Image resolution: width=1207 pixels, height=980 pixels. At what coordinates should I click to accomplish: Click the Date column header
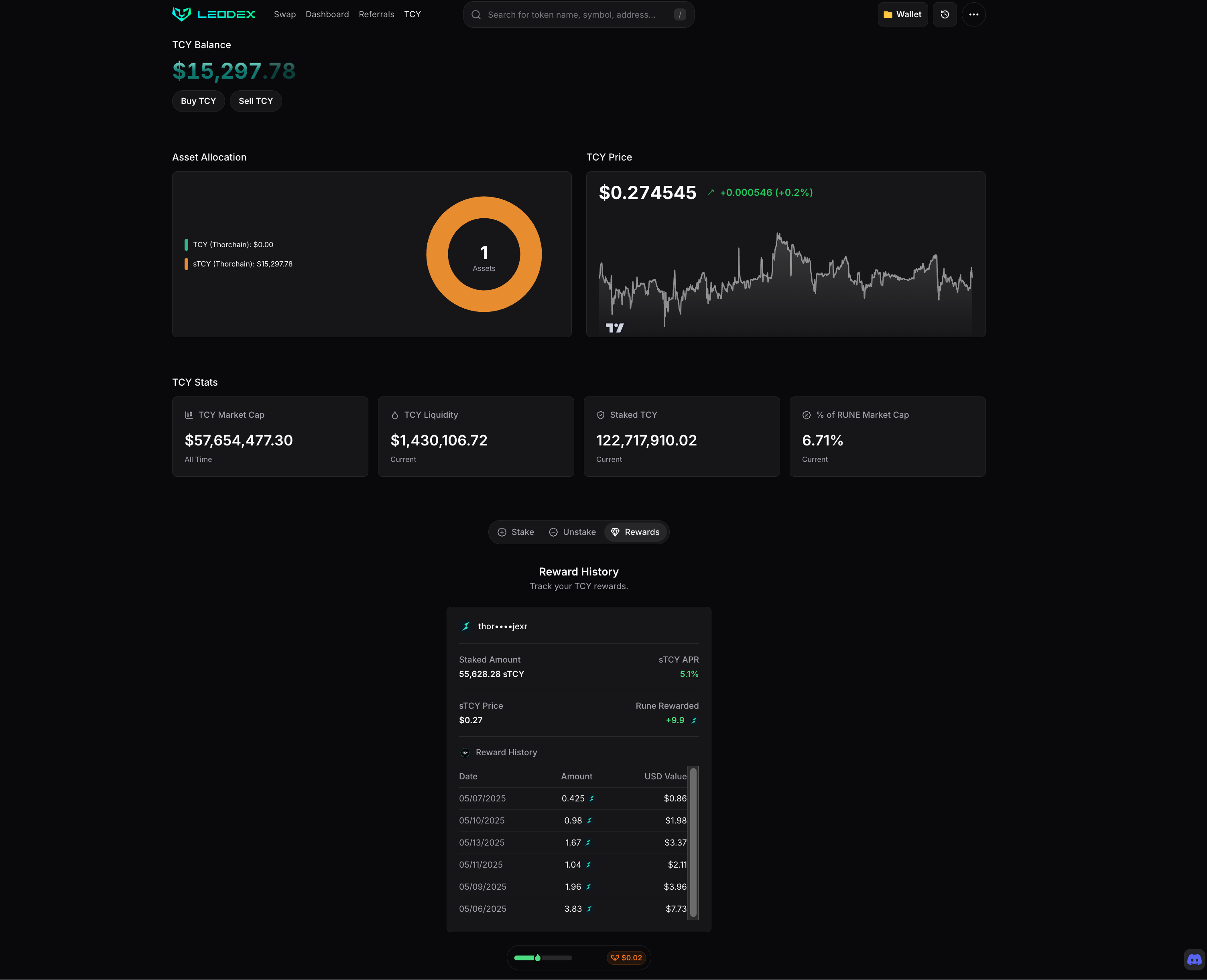tap(468, 776)
